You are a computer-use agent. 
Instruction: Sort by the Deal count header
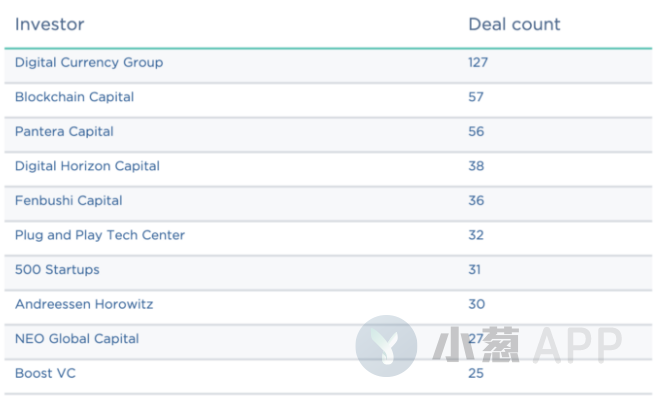tap(514, 24)
